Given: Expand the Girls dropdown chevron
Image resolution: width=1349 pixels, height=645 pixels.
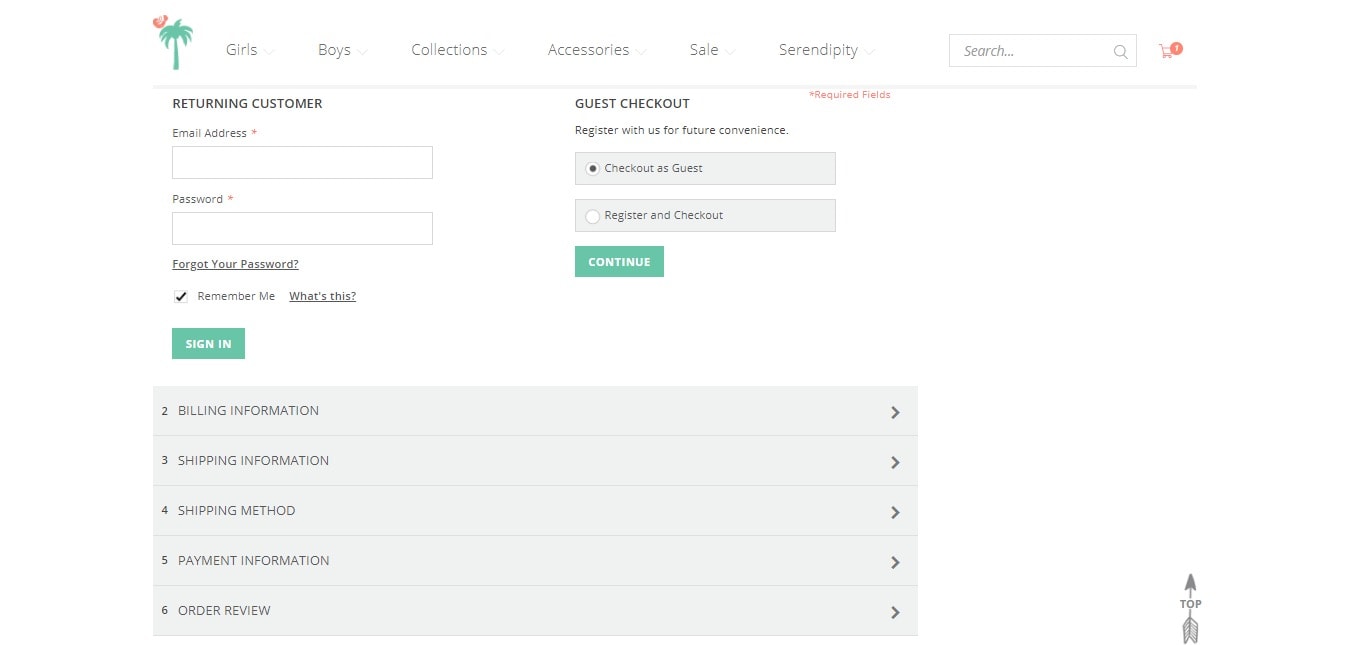Looking at the screenshot, I should [269, 52].
